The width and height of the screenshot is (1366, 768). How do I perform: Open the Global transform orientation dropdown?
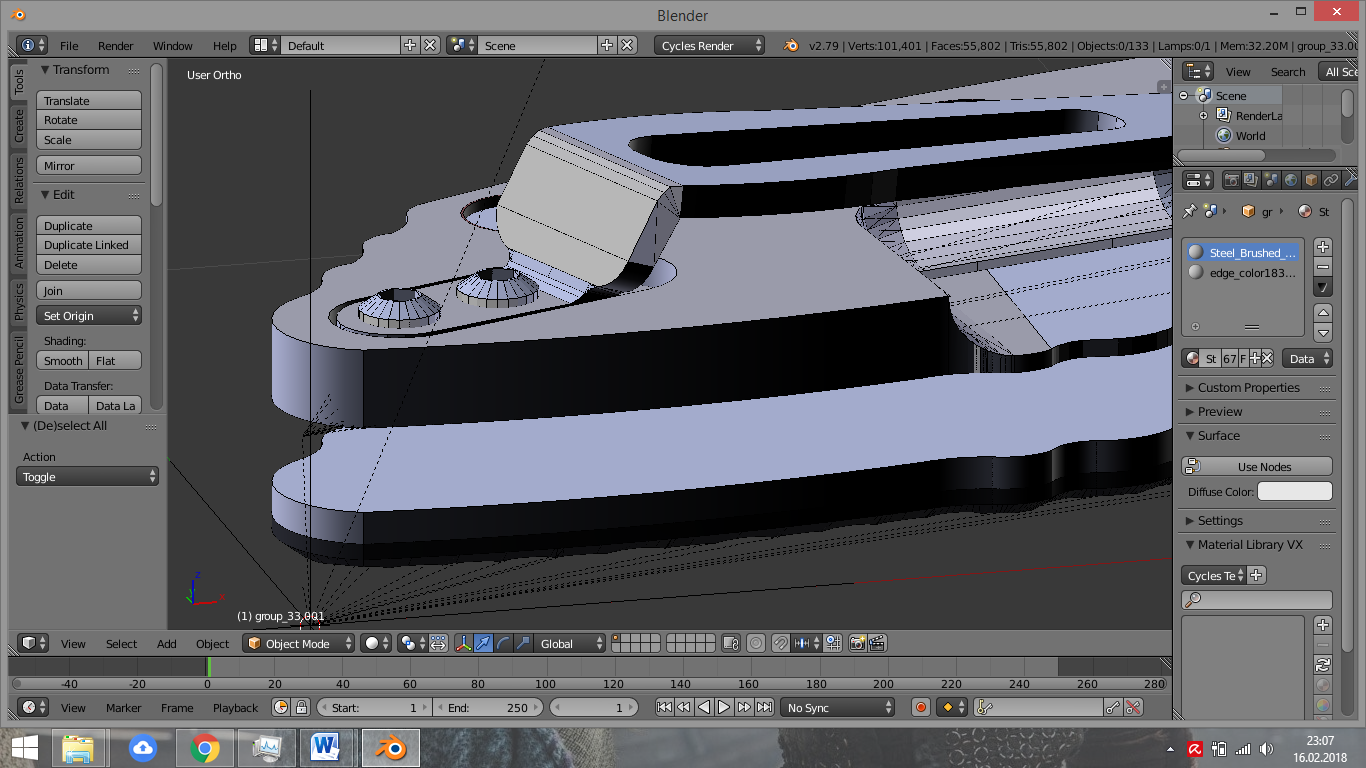click(570, 643)
